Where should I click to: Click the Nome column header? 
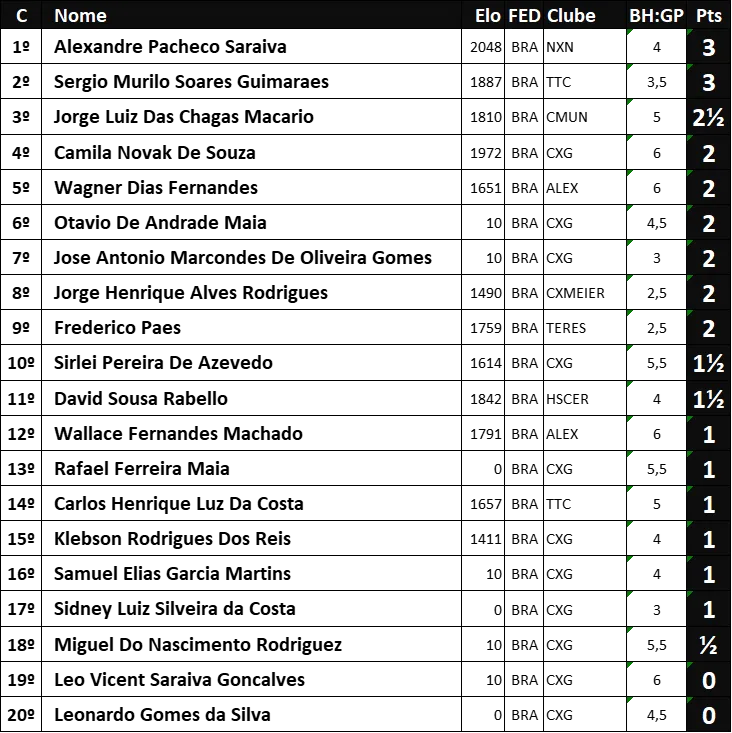[x=80, y=15]
